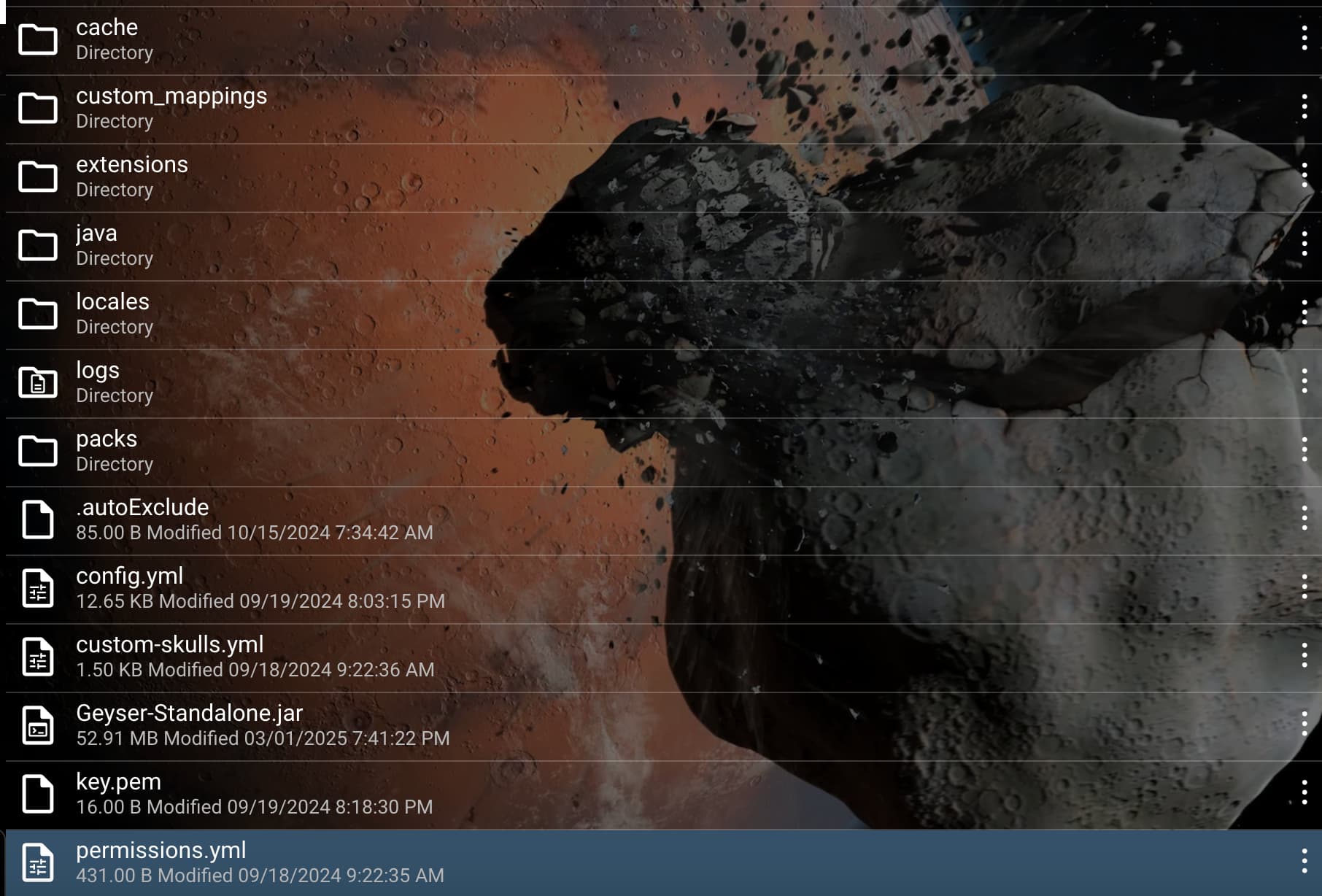This screenshot has width=1322, height=896.
Task: Open the three-dot menu for config.yml
Action: pyautogui.click(x=1304, y=587)
